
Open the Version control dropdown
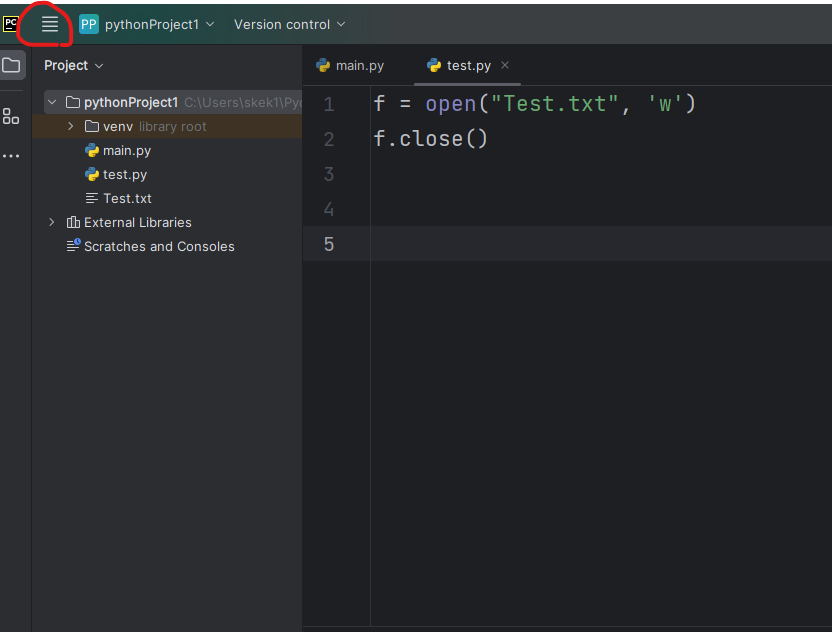[x=290, y=24]
